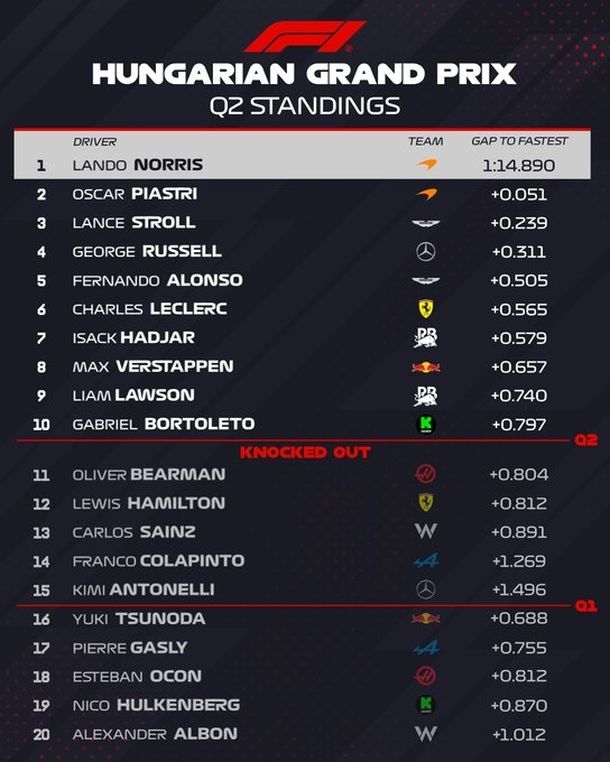This screenshot has width=610, height=762.
Task: Click the Q2 STANDINGS subtitle
Action: click(x=304, y=105)
